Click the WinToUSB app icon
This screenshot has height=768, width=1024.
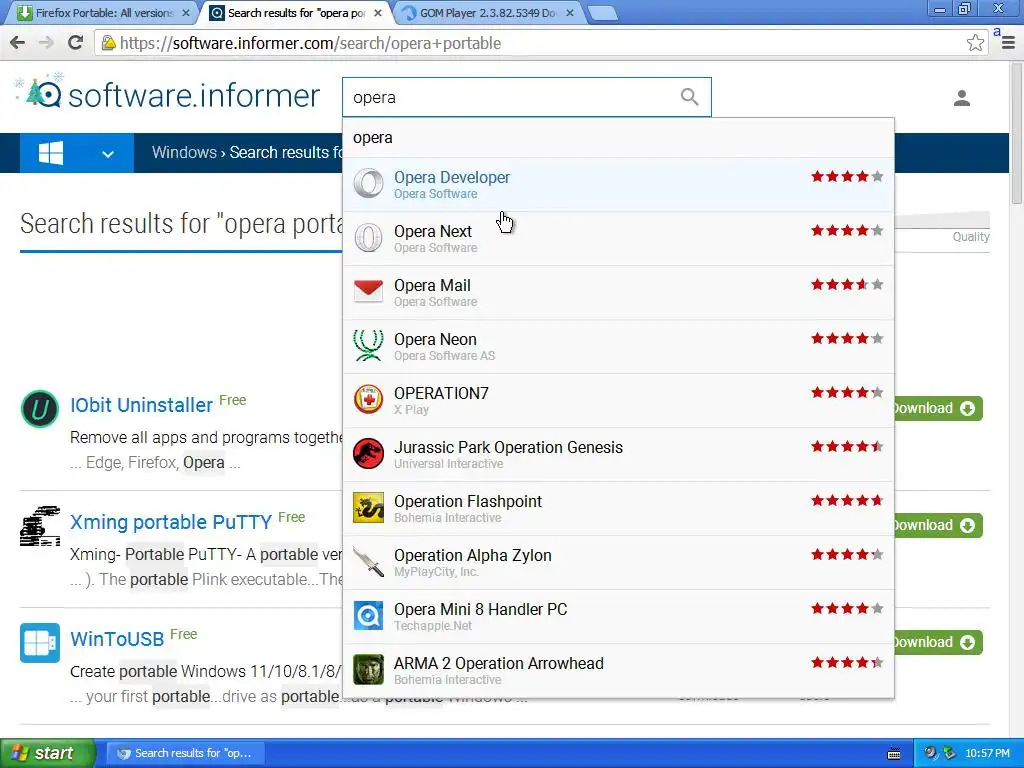40,643
